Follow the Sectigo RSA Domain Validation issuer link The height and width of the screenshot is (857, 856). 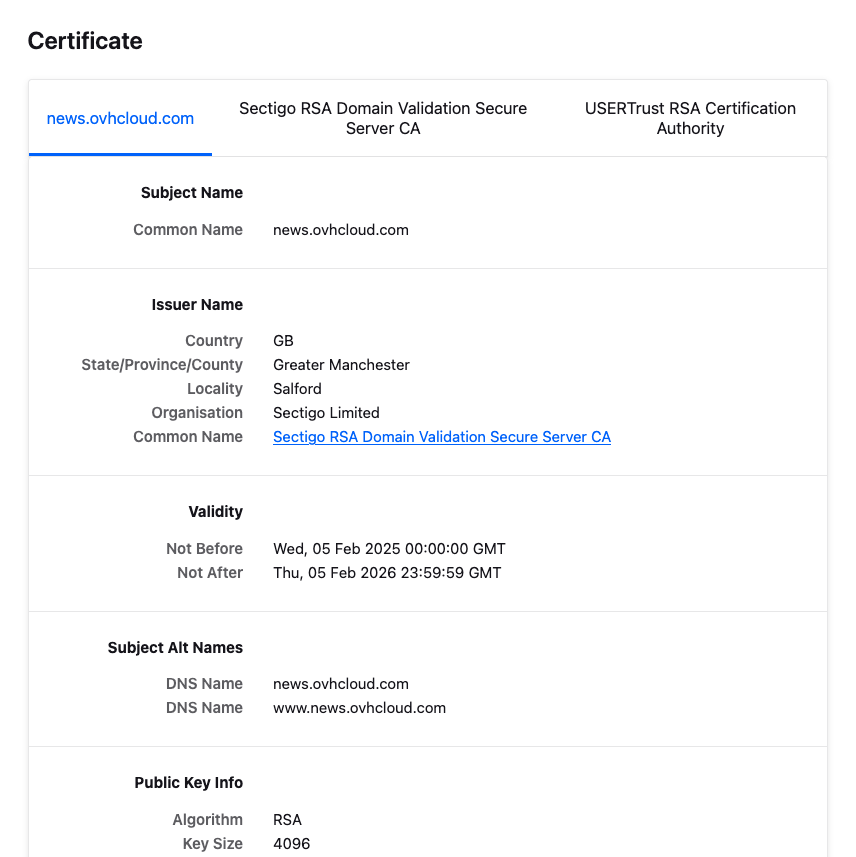coord(442,437)
